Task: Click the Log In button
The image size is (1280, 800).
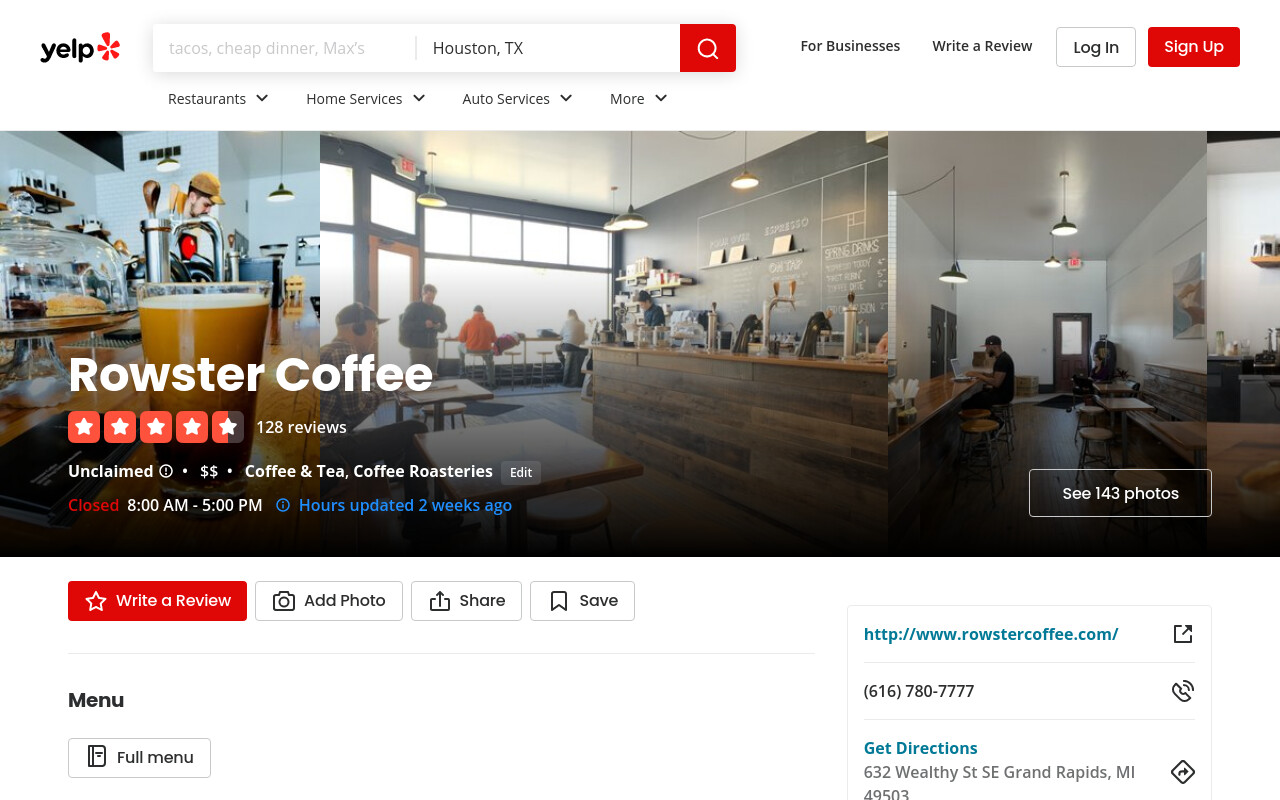Action: tap(1096, 47)
